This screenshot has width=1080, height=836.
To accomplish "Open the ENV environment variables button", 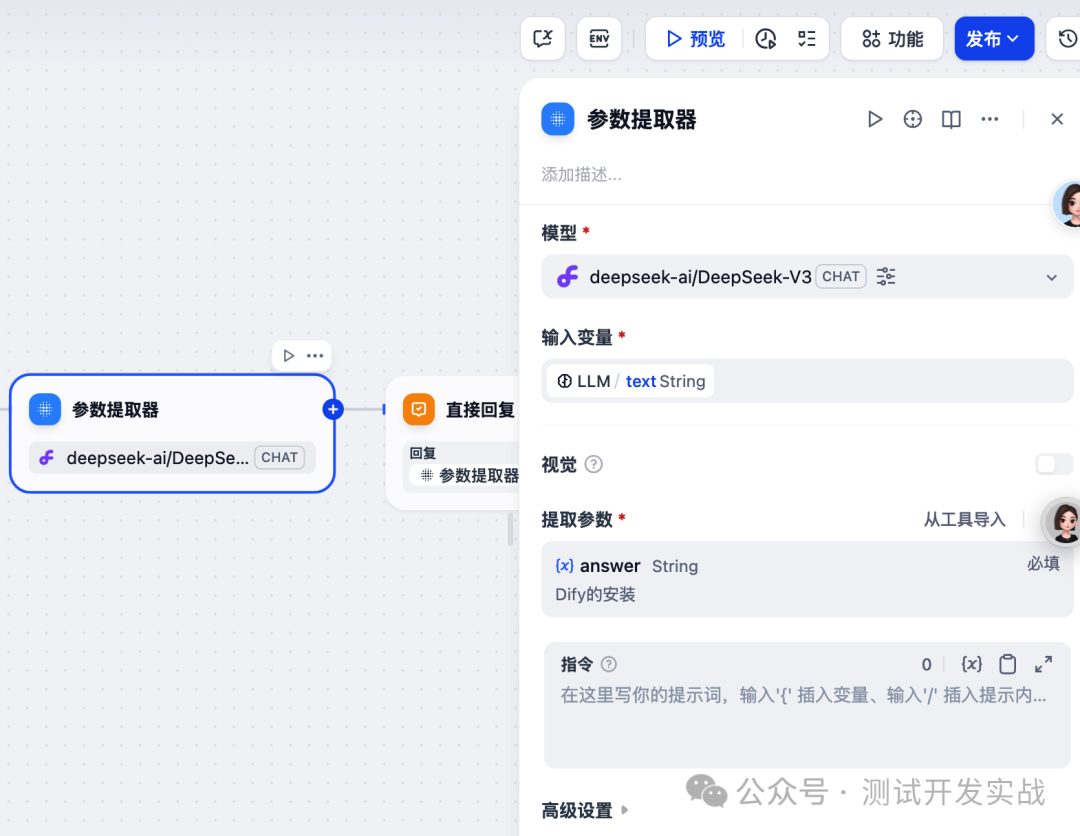I will [x=599, y=39].
